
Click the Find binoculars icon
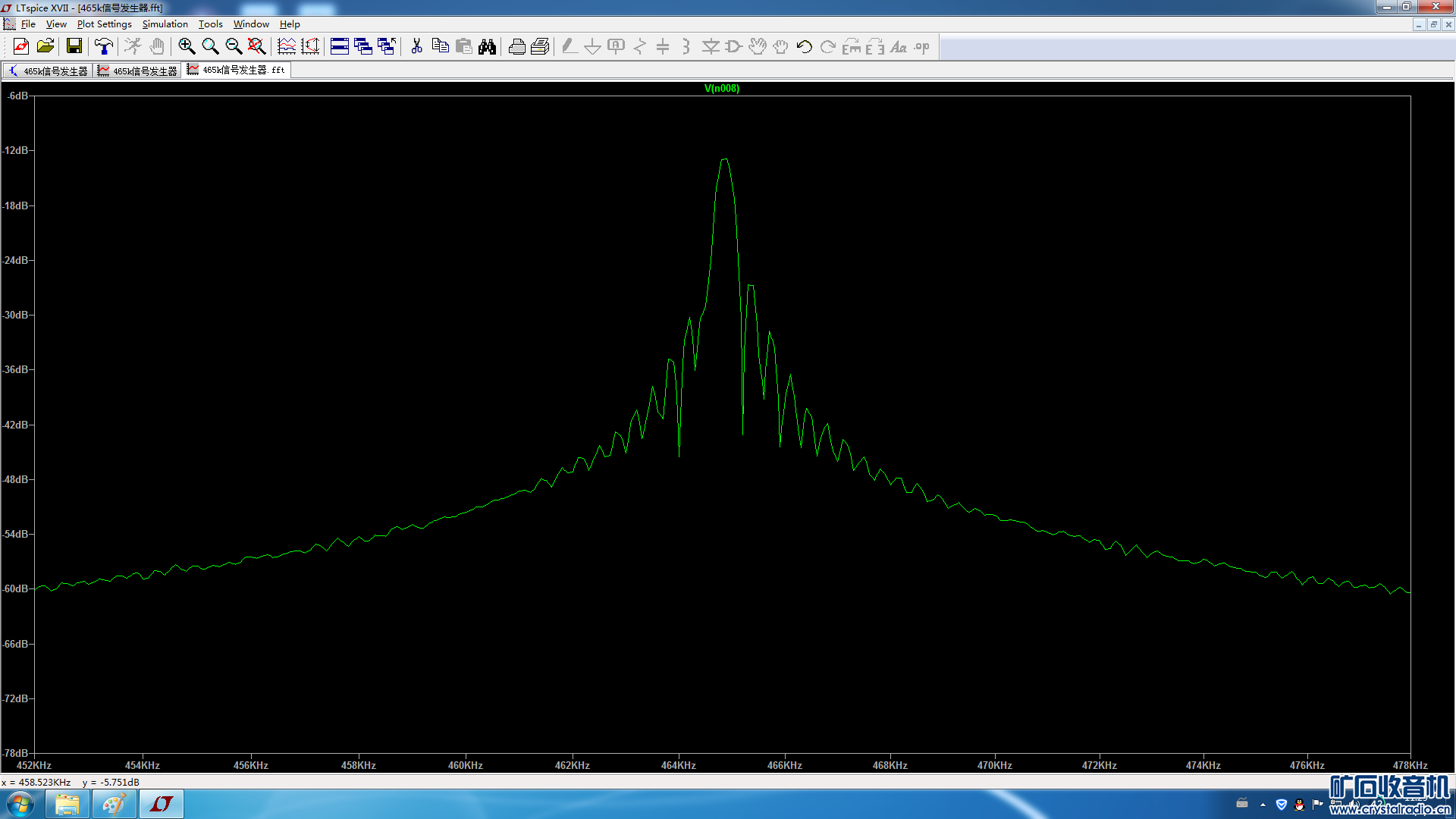(x=487, y=47)
